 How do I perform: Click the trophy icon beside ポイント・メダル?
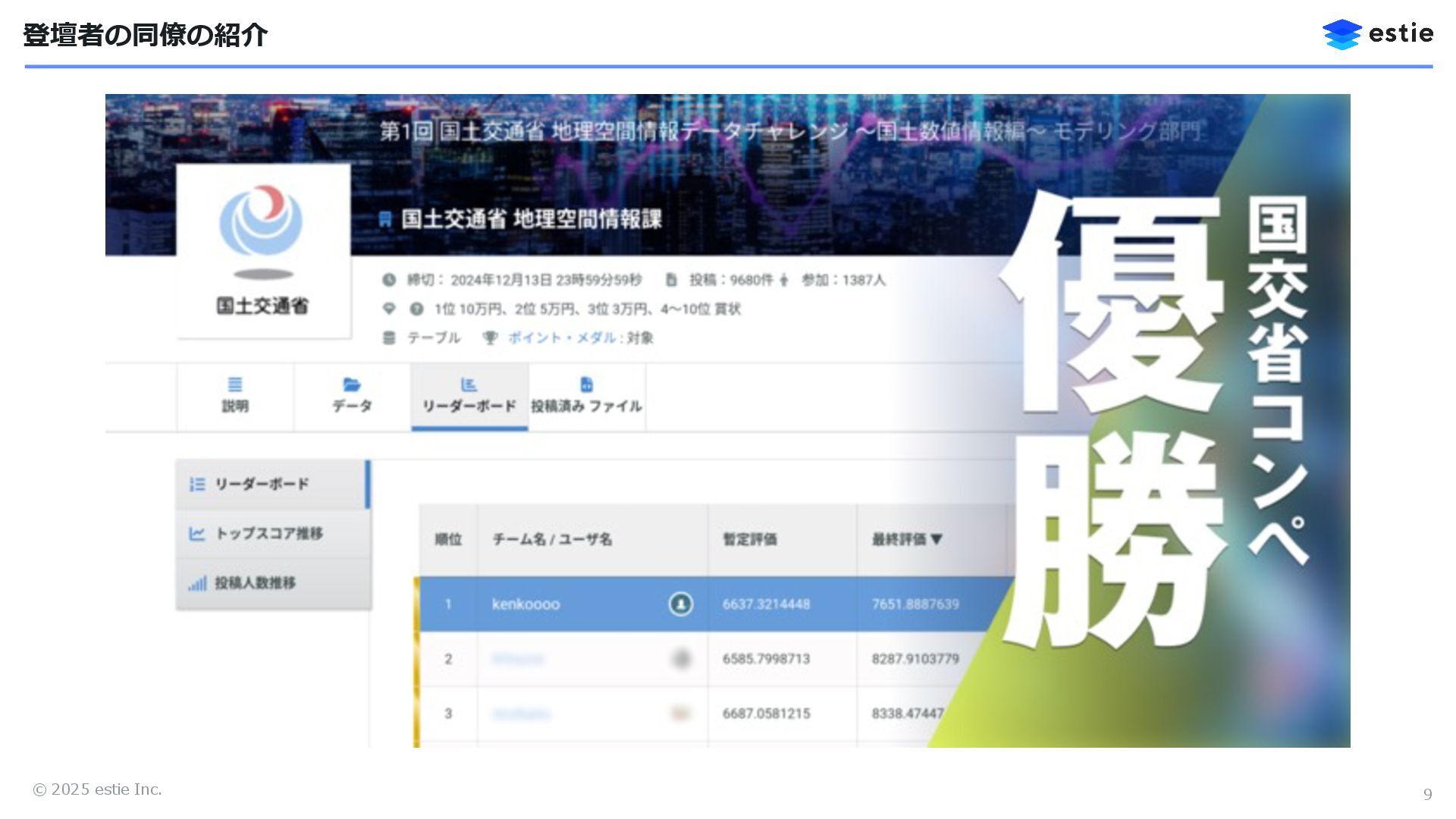[490, 337]
